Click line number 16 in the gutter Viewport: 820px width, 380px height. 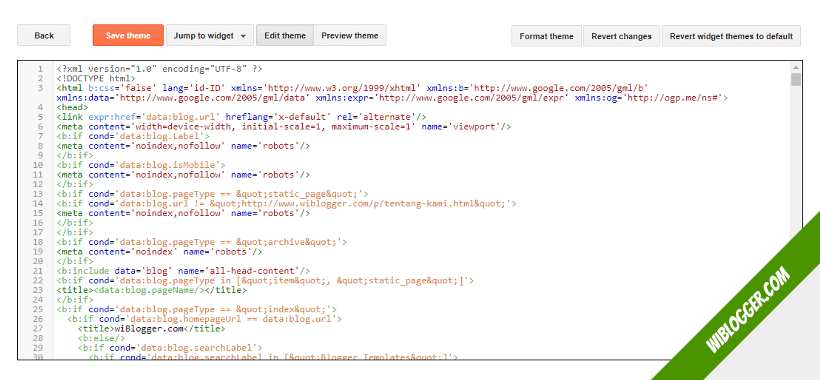[x=38, y=223]
